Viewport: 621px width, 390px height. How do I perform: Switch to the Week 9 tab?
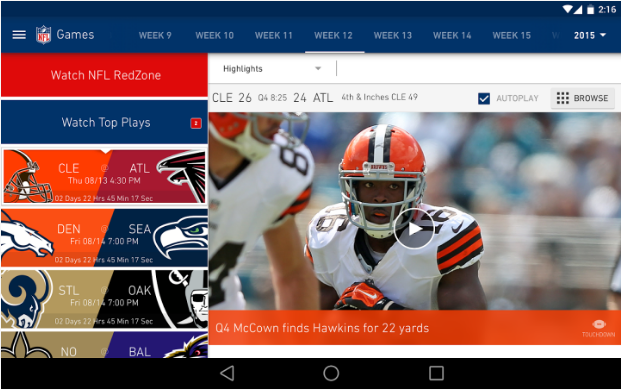(155, 36)
